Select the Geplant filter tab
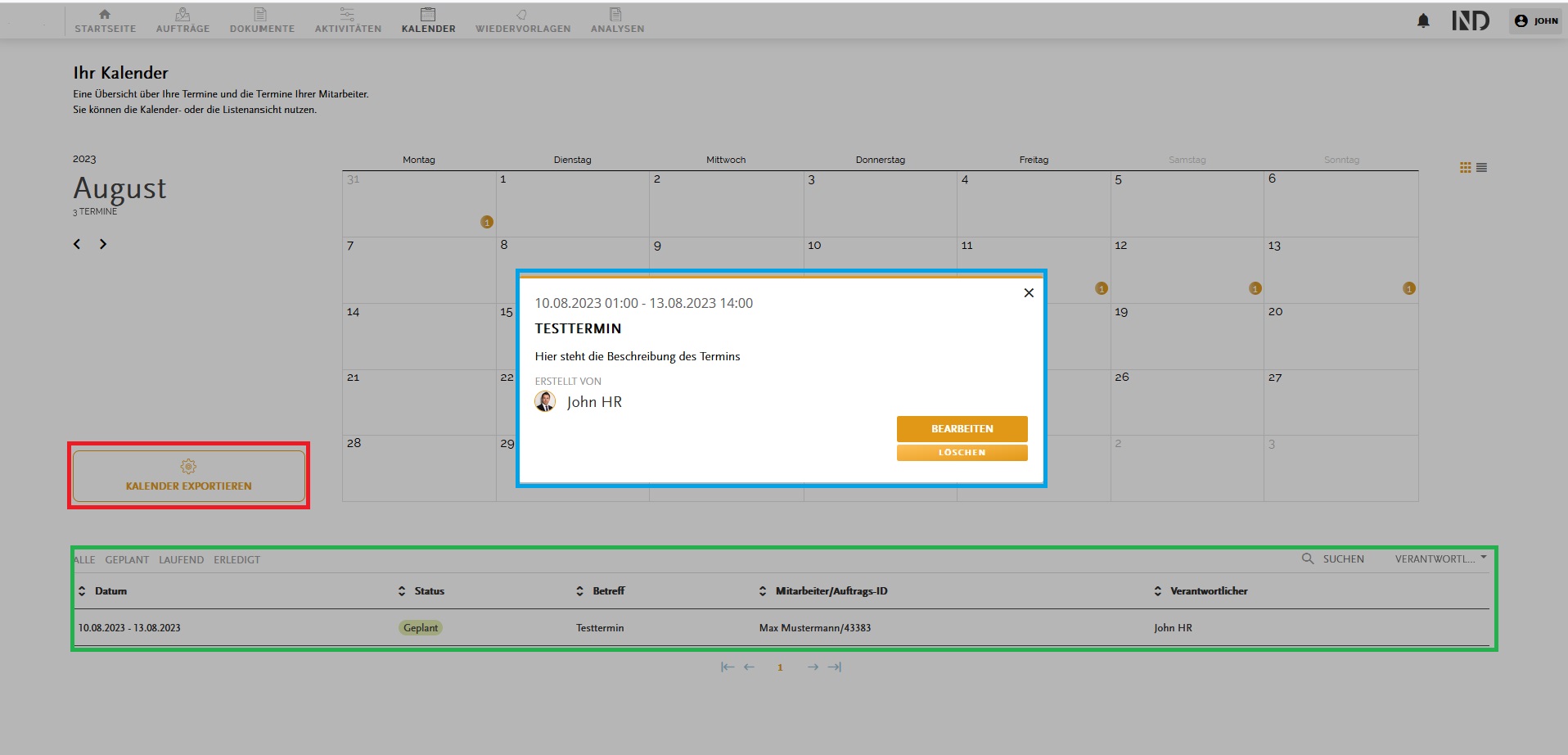The width and height of the screenshot is (1568, 755). pyautogui.click(x=127, y=560)
